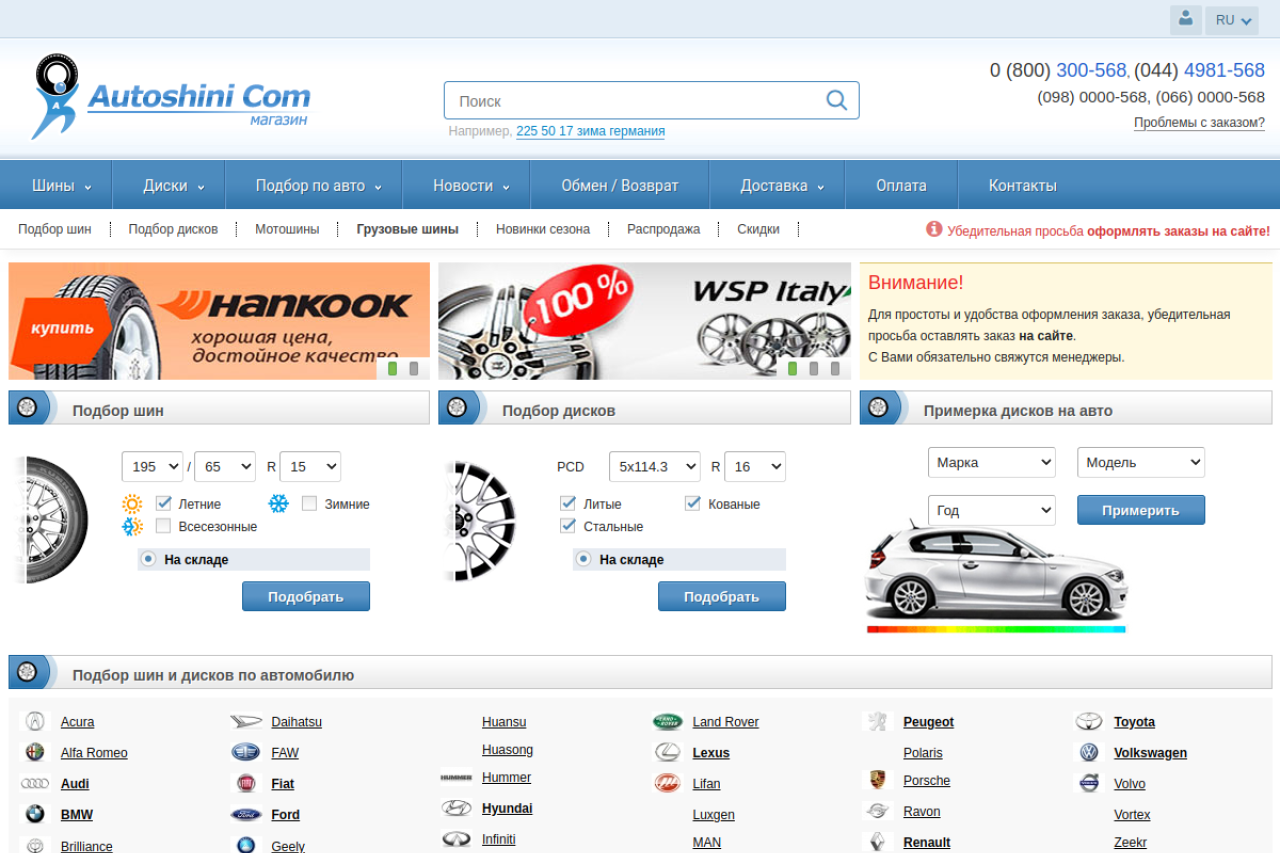Click the Porsche brand logo icon
The width and height of the screenshot is (1280, 853).
(x=877, y=780)
